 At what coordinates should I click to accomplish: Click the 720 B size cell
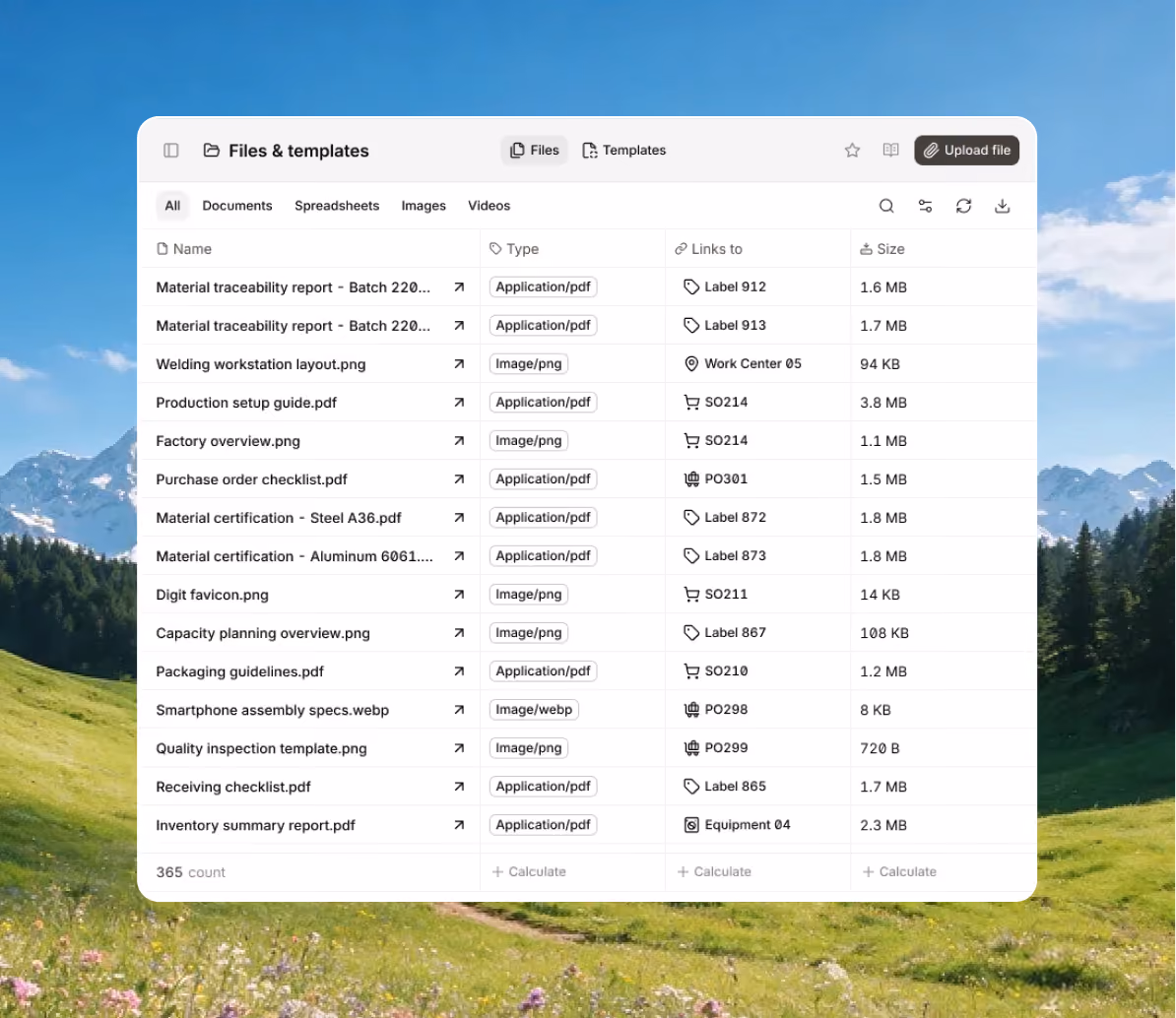[x=880, y=748]
